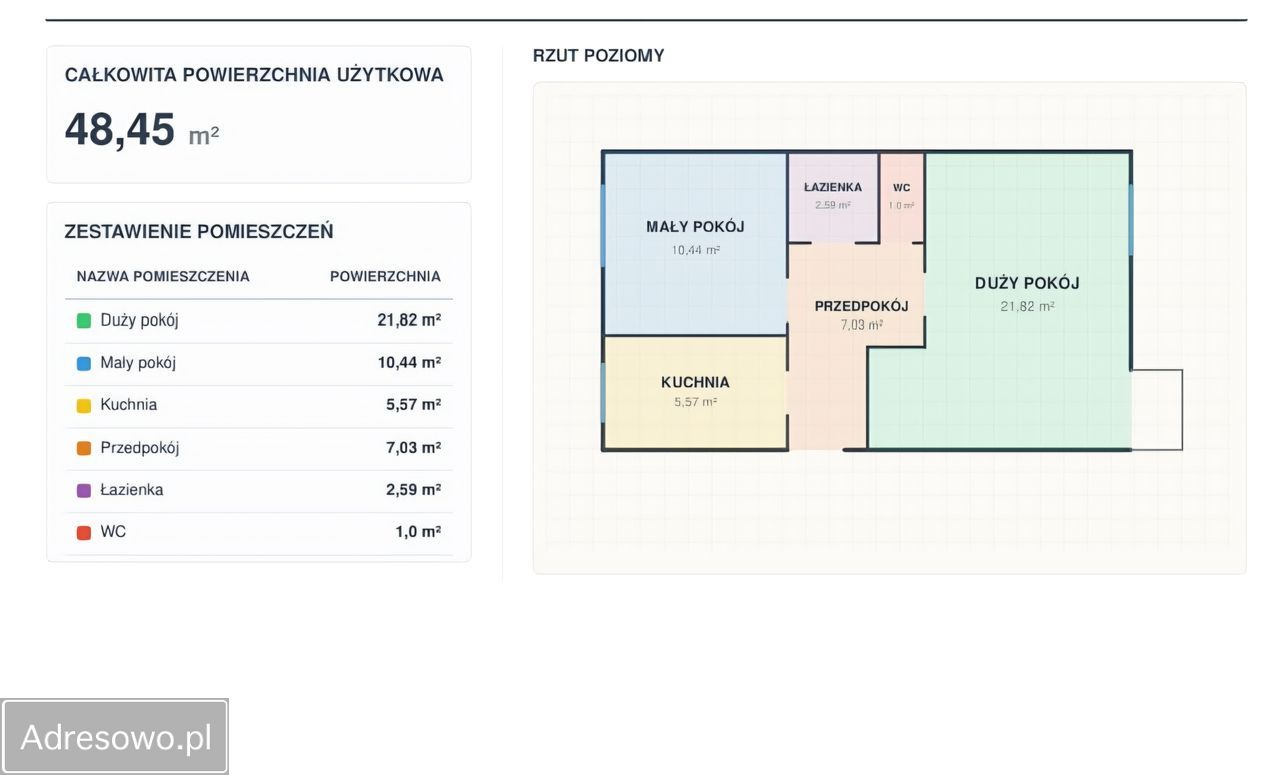This screenshot has width=1280, height=775.
Task: Click the red WC color swatch
Action: click(x=84, y=532)
